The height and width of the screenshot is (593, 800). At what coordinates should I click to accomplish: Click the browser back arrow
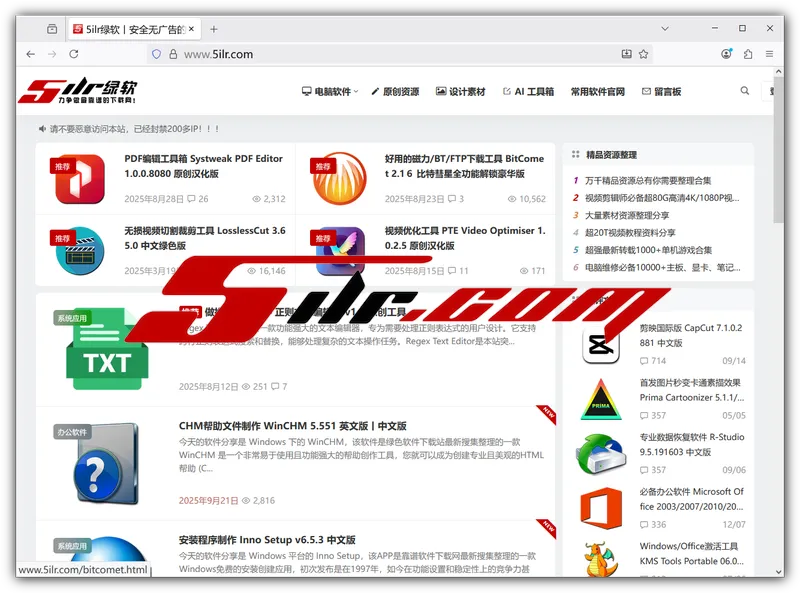point(31,54)
